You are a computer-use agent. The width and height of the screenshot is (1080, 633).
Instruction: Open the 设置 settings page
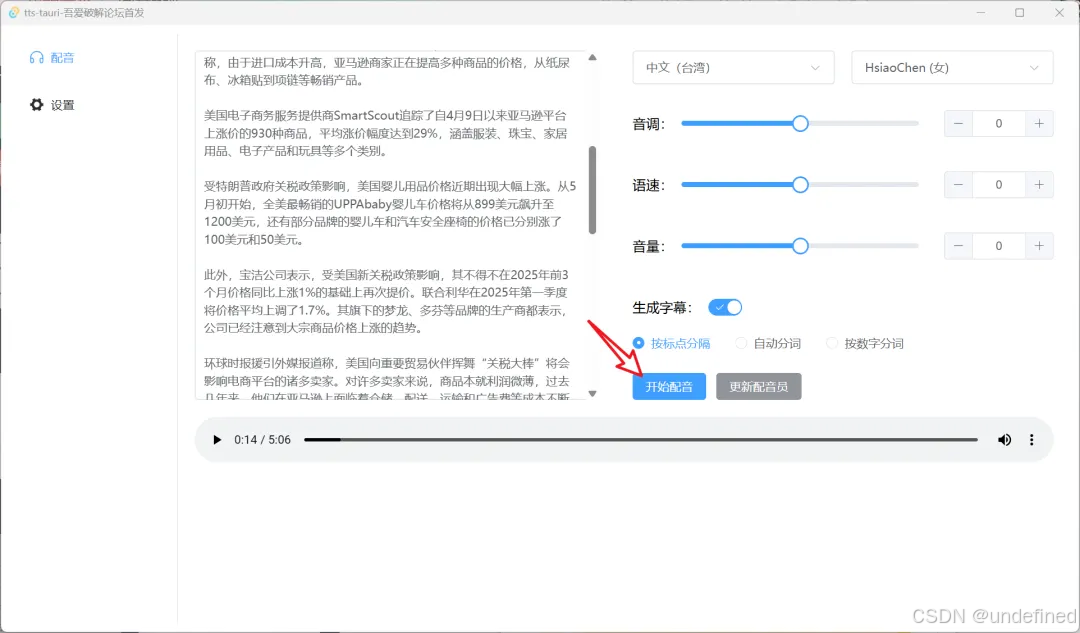[x=52, y=105]
